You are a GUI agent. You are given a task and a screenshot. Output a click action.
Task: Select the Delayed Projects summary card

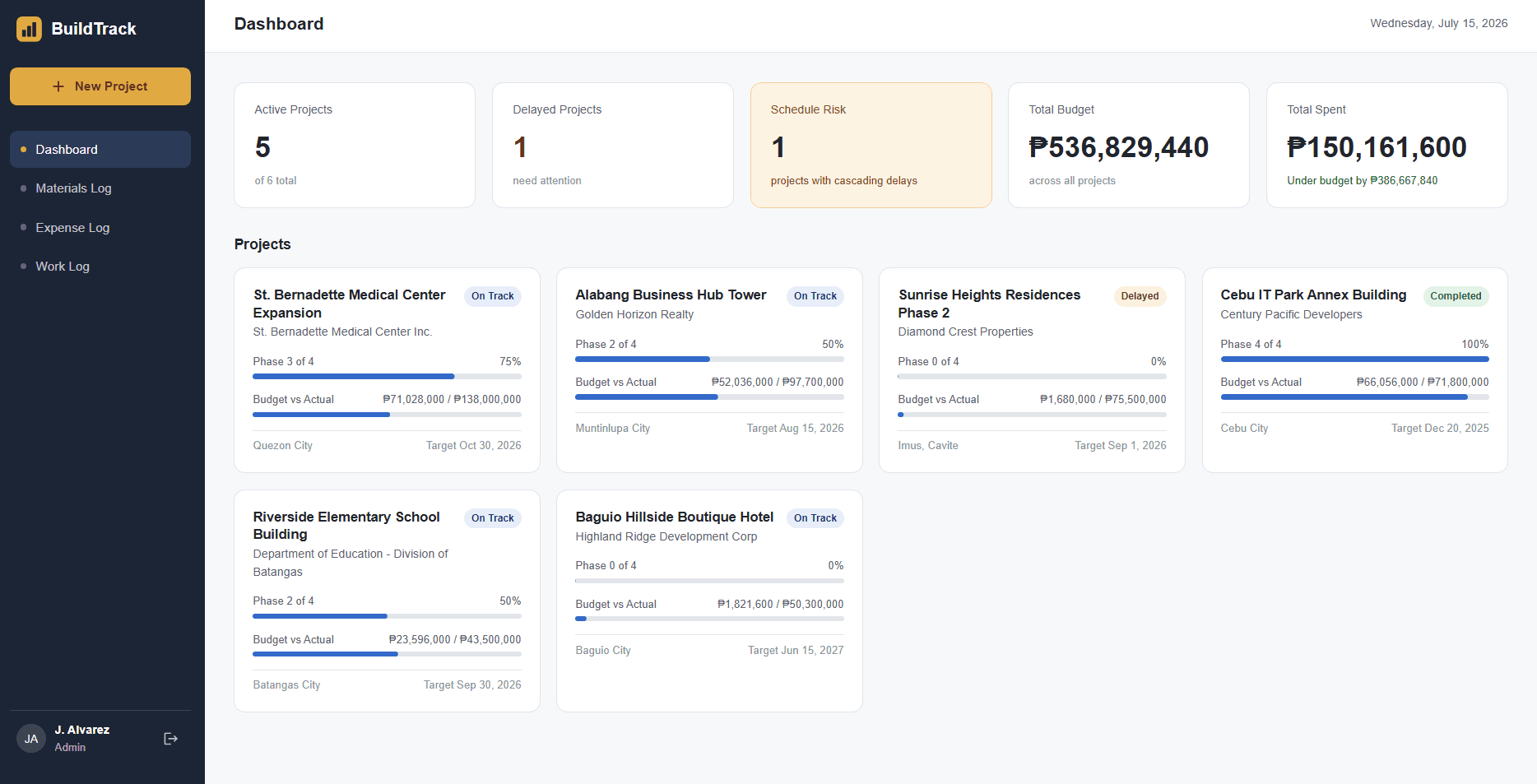pyautogui.click(x=613, y=146)
